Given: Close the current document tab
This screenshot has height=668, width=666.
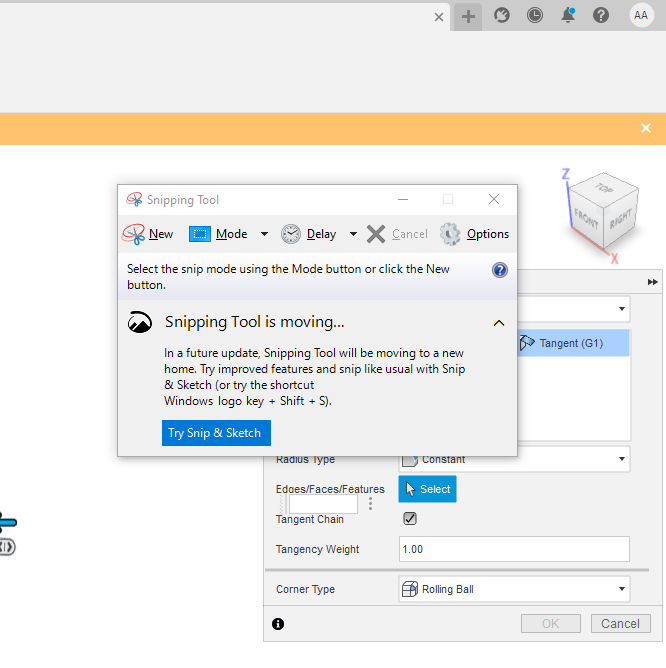Looking at the screenshot, I should [438, 17].
